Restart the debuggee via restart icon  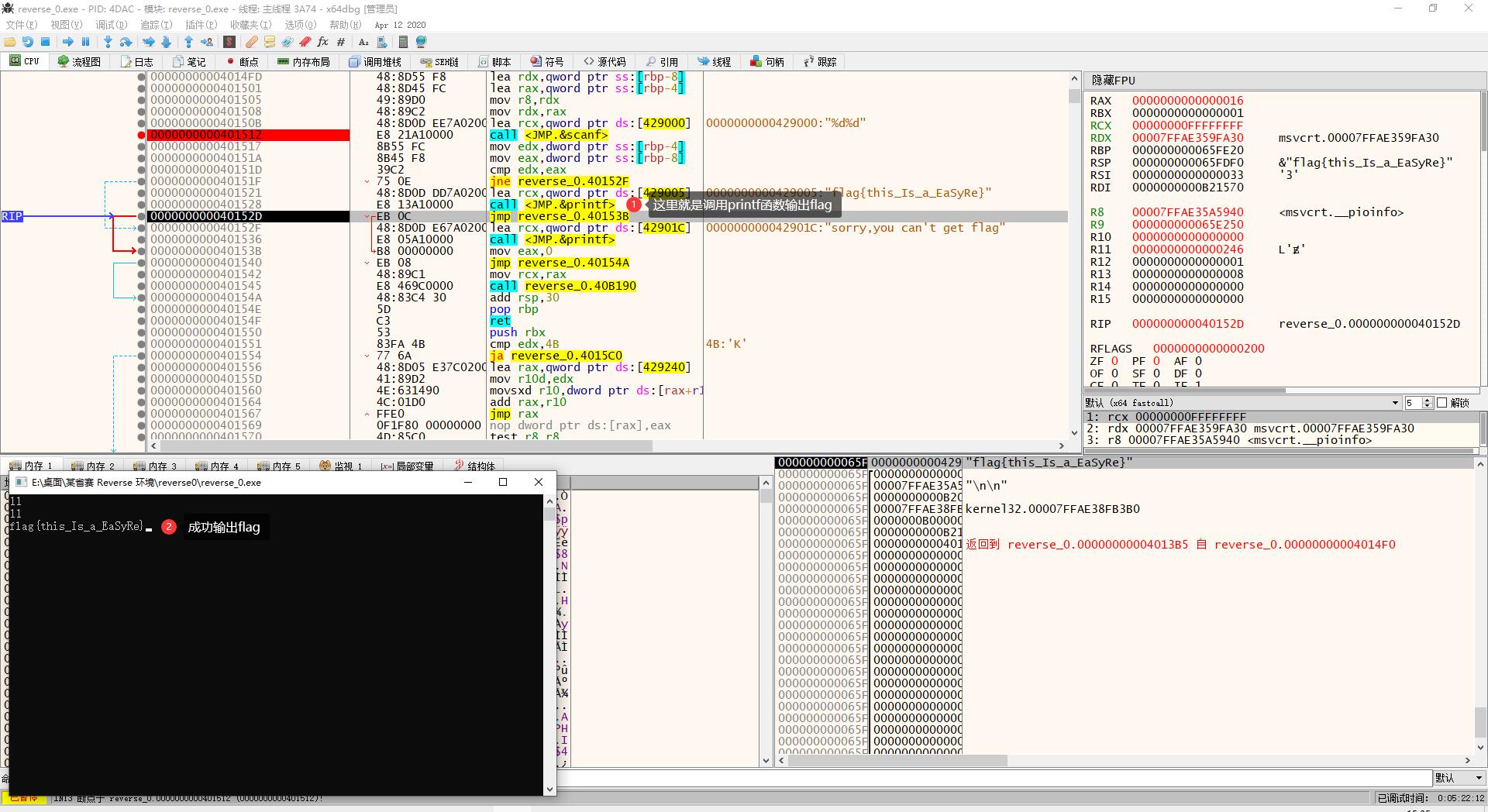tap(28, 42)
